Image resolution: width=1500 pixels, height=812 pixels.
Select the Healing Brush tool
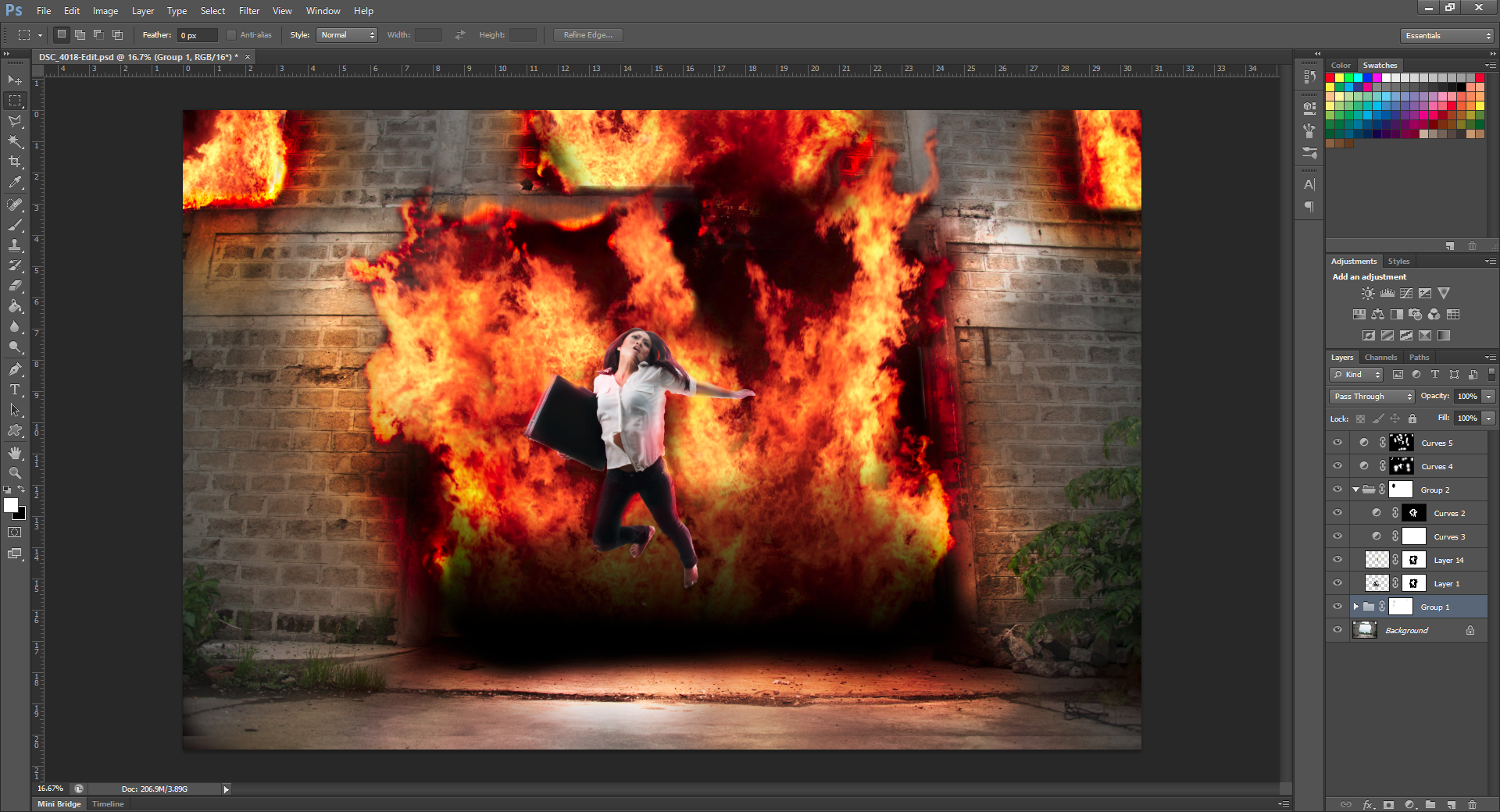point(15,205)
